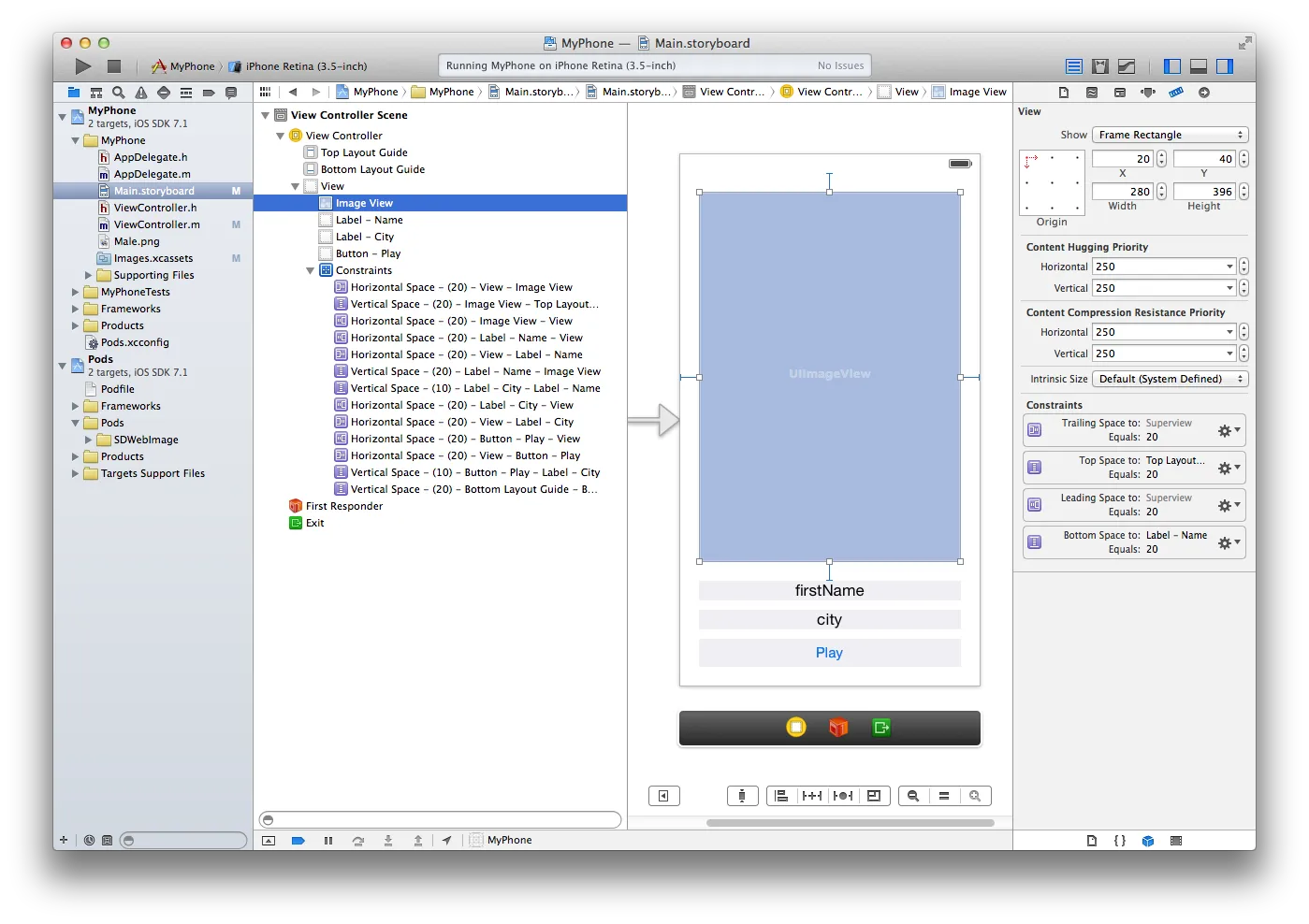Select ViewController.m in the project navigator

[156, 224]
